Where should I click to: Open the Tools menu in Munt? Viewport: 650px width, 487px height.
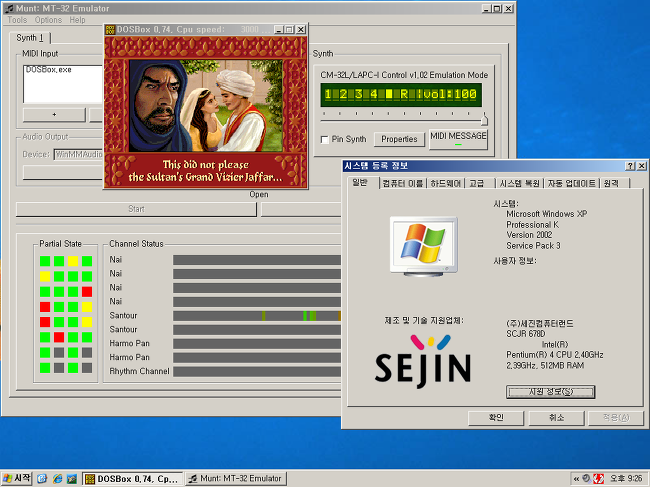point(17,20)
